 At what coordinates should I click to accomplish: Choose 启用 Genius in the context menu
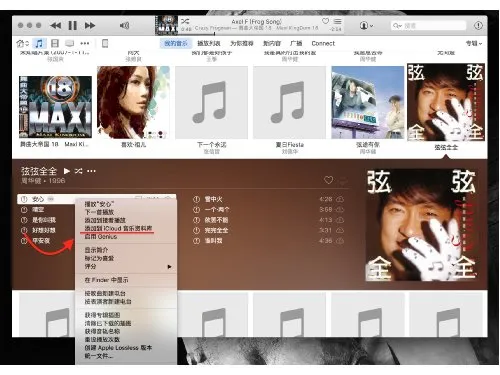[101, 237]
